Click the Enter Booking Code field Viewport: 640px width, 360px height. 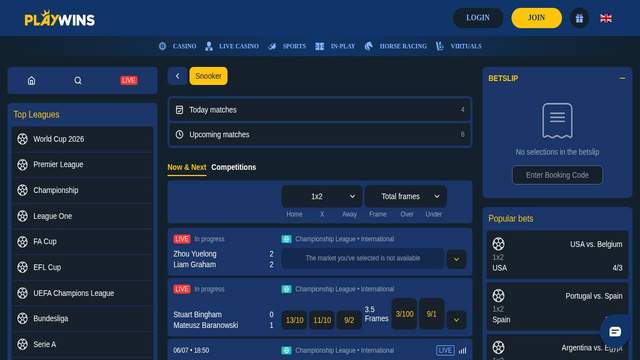tap(557, 175)
